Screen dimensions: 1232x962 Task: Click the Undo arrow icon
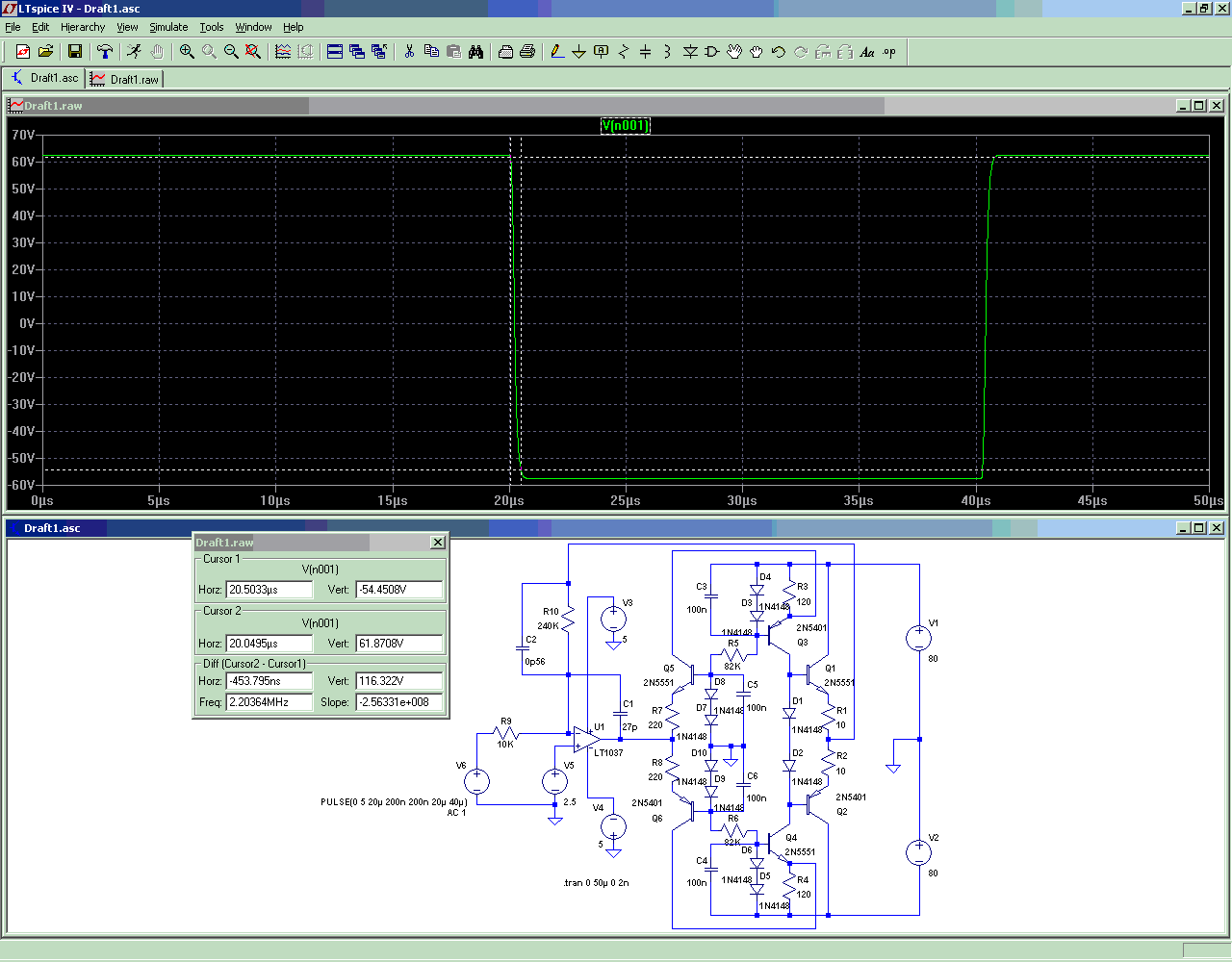coord(778,51)
